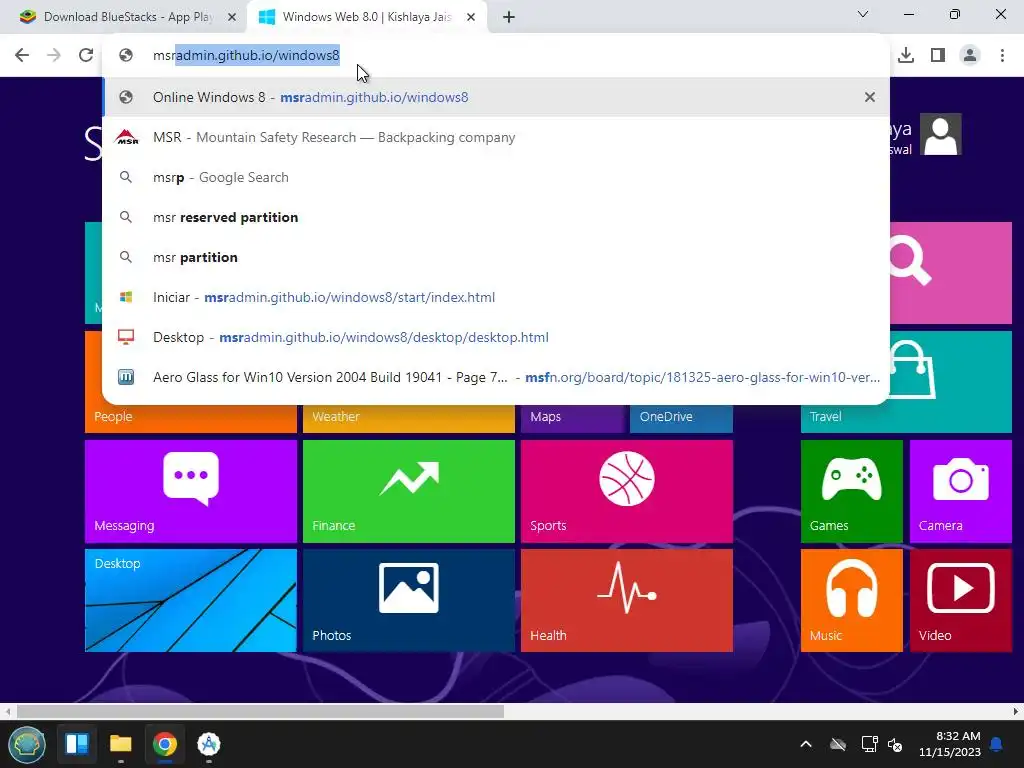1024x768 pixels.
Task: Open the Finance tile
Action: click(x=409, y=491)
